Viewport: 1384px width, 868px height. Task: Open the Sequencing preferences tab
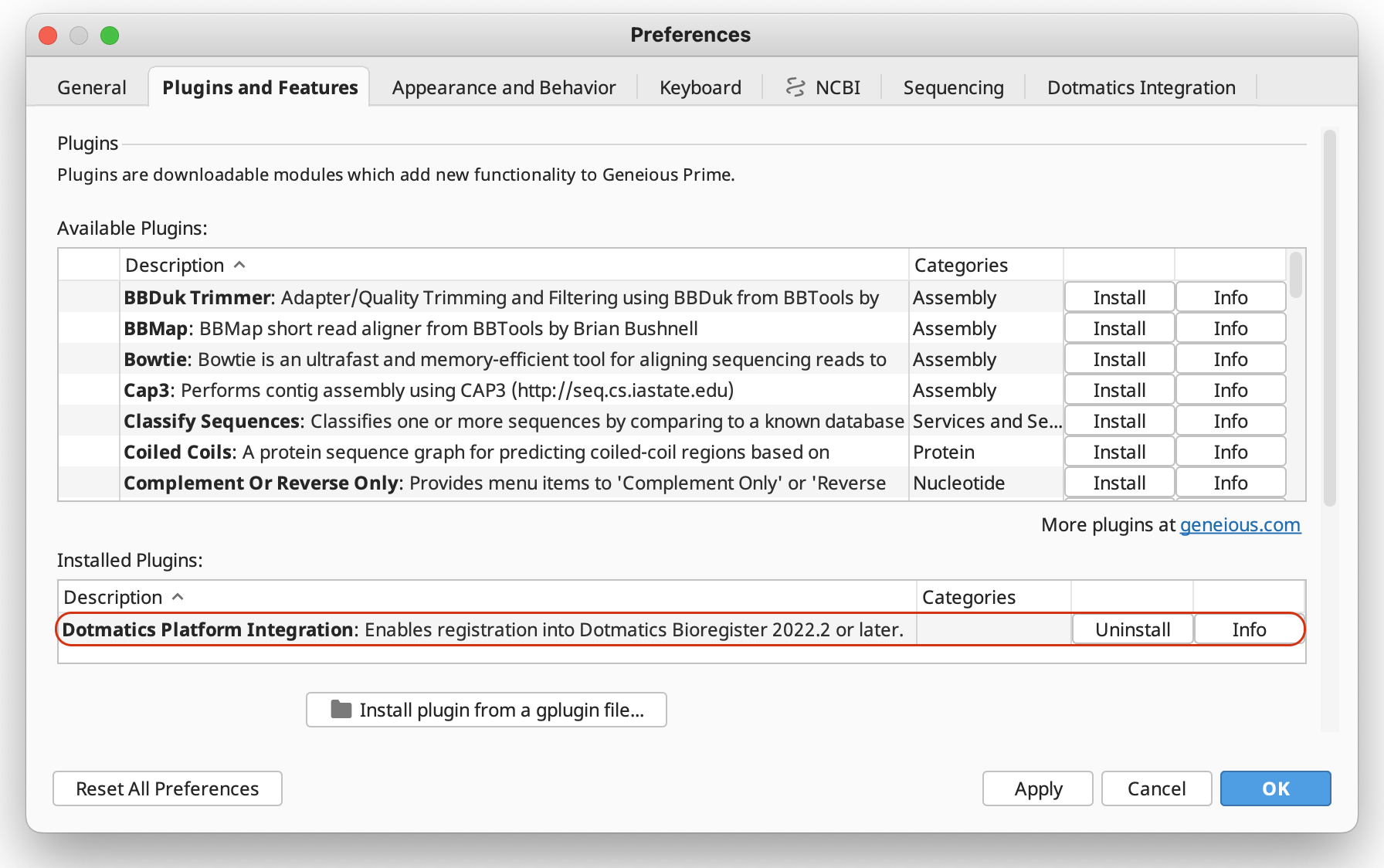[952, 87]
